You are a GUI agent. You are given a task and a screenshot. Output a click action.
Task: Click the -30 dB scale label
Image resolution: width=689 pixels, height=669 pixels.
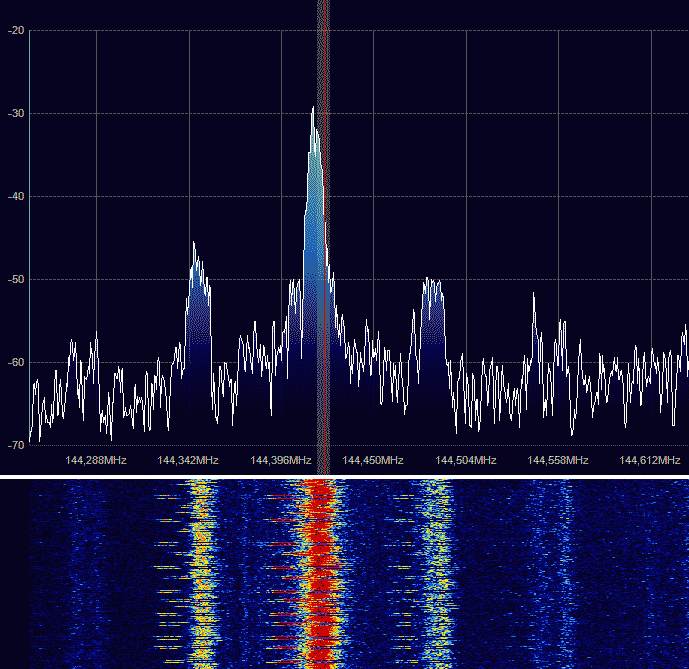(x=16, y=113)
